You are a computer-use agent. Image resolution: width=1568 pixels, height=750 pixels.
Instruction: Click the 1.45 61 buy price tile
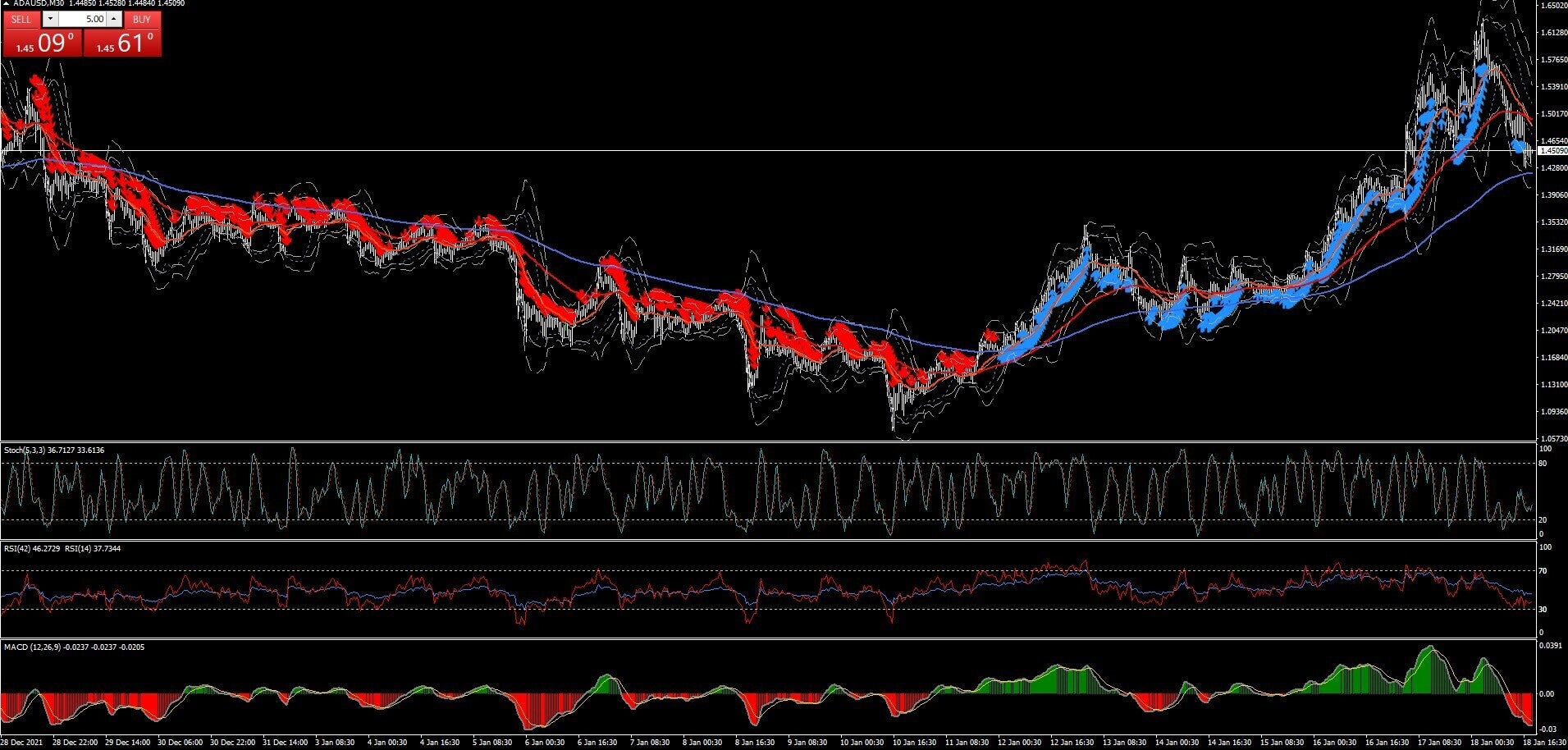coord(123,43)
